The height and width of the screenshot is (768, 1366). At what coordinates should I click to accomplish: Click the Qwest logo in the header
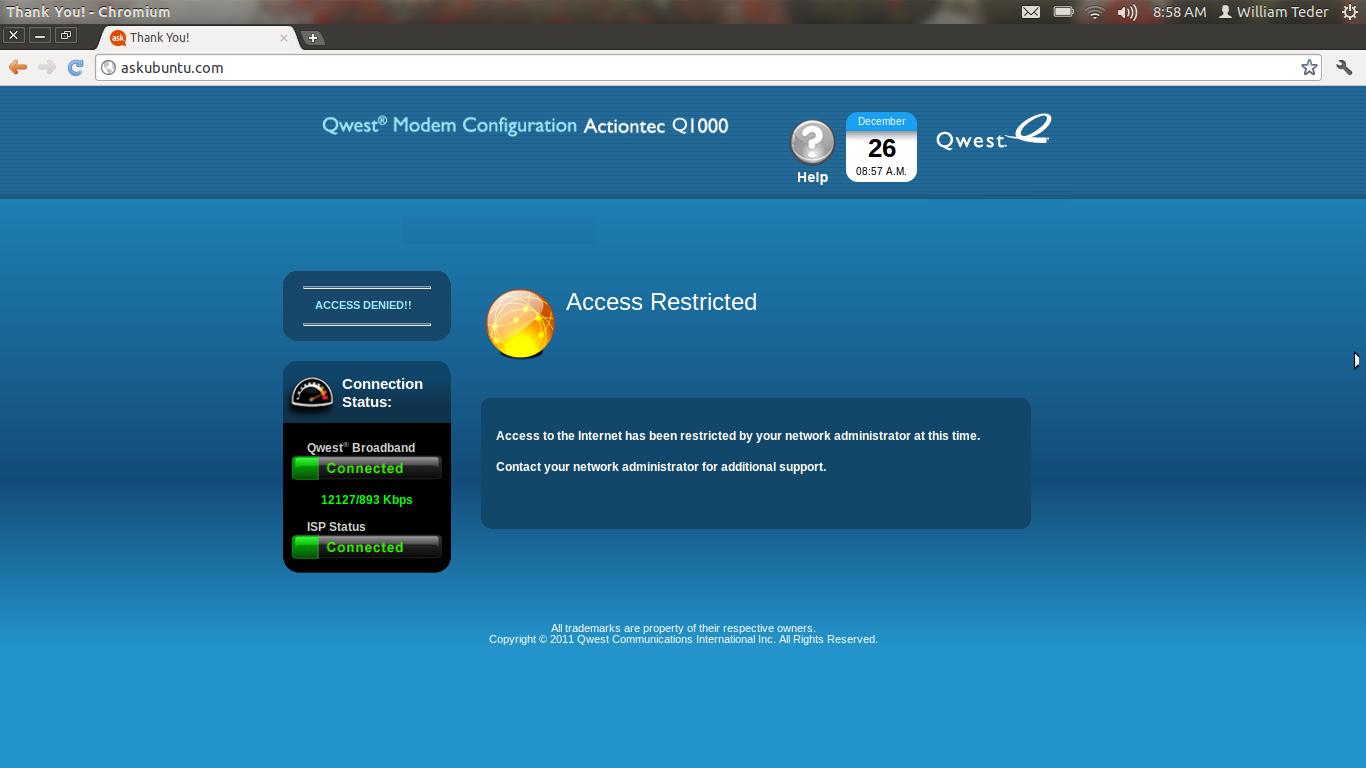point(993,133)
